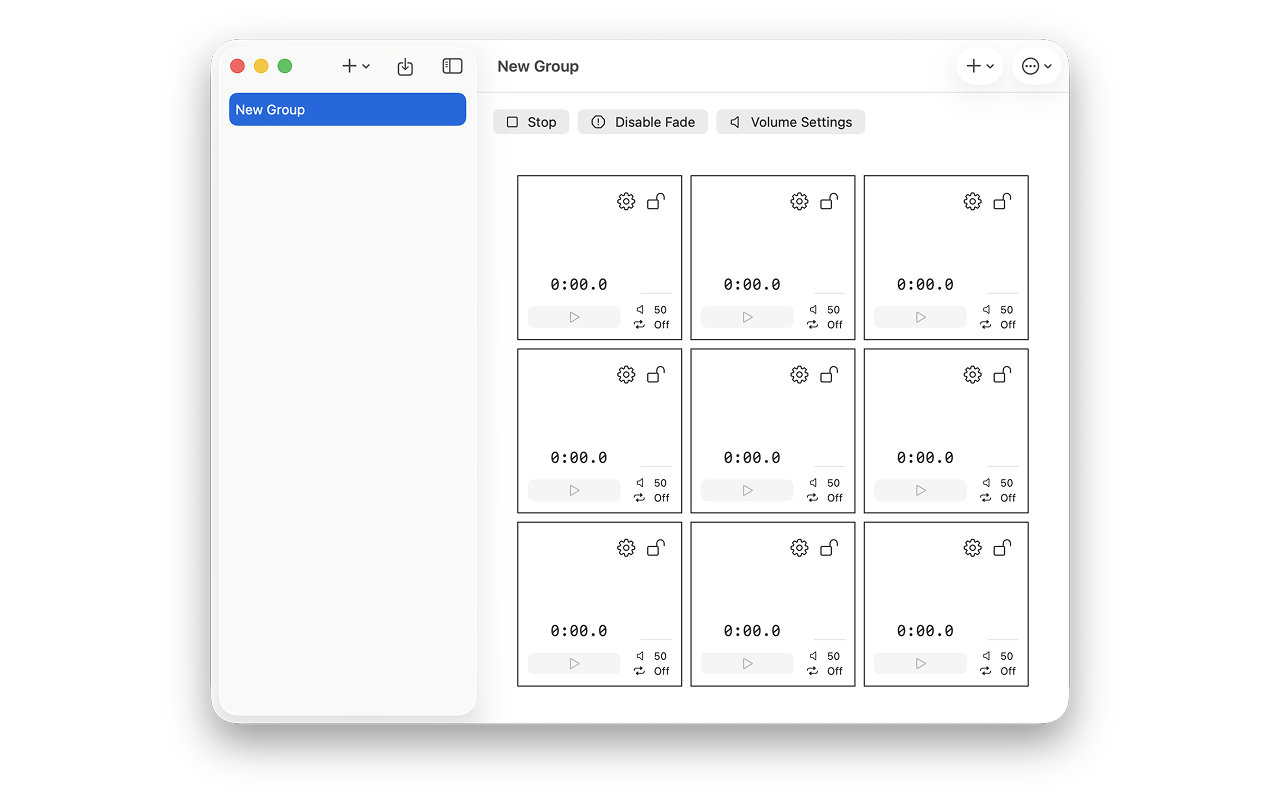
Task: Open settings gear on third-row, second-column sound pad
Action: click(799, 547)
